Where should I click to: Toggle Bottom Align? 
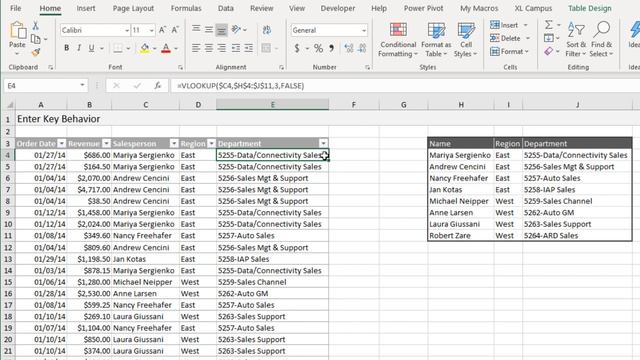tap(221, 29)
